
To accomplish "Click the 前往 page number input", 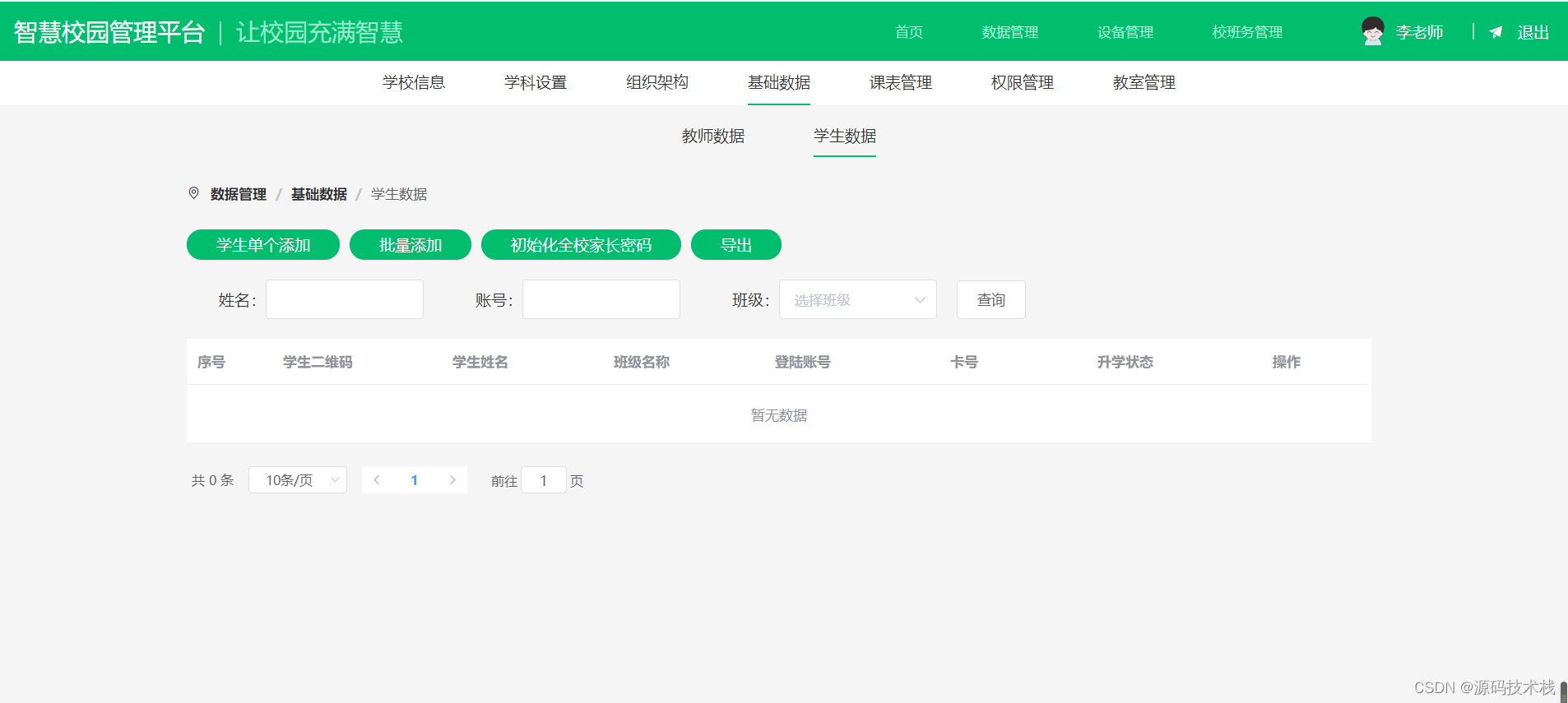I will [544, 480].
